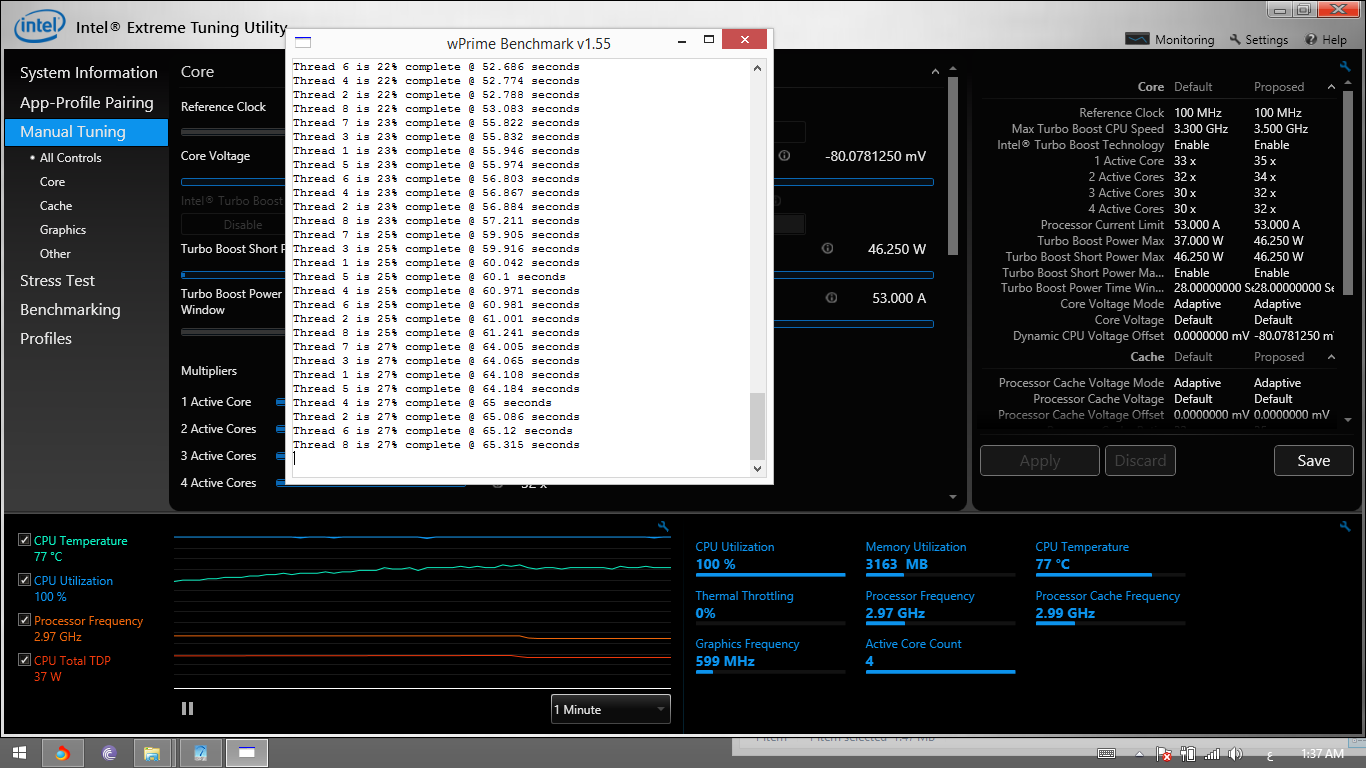Click the Intel XTU taskbar button
The height and width of the screenshot is (768, 1366).
[x=200, y=753]
